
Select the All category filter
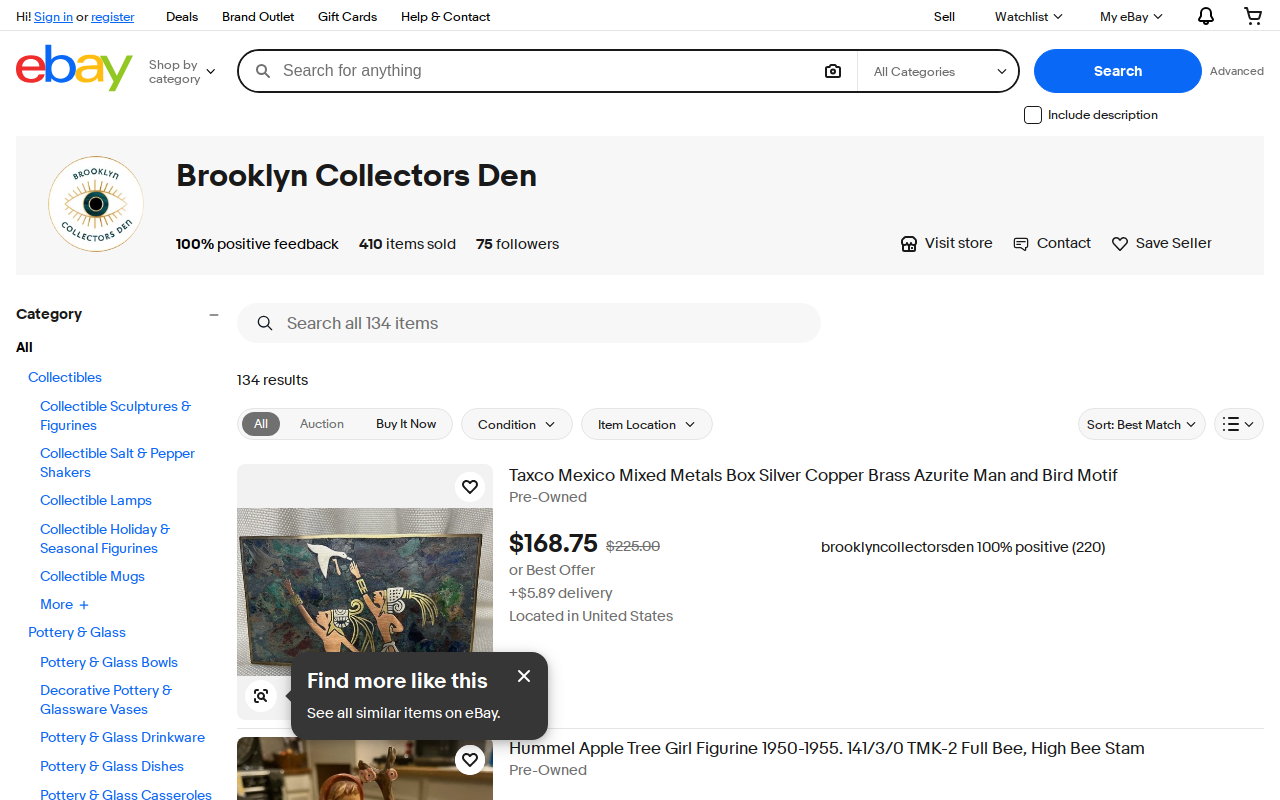[x=24, y=347]
